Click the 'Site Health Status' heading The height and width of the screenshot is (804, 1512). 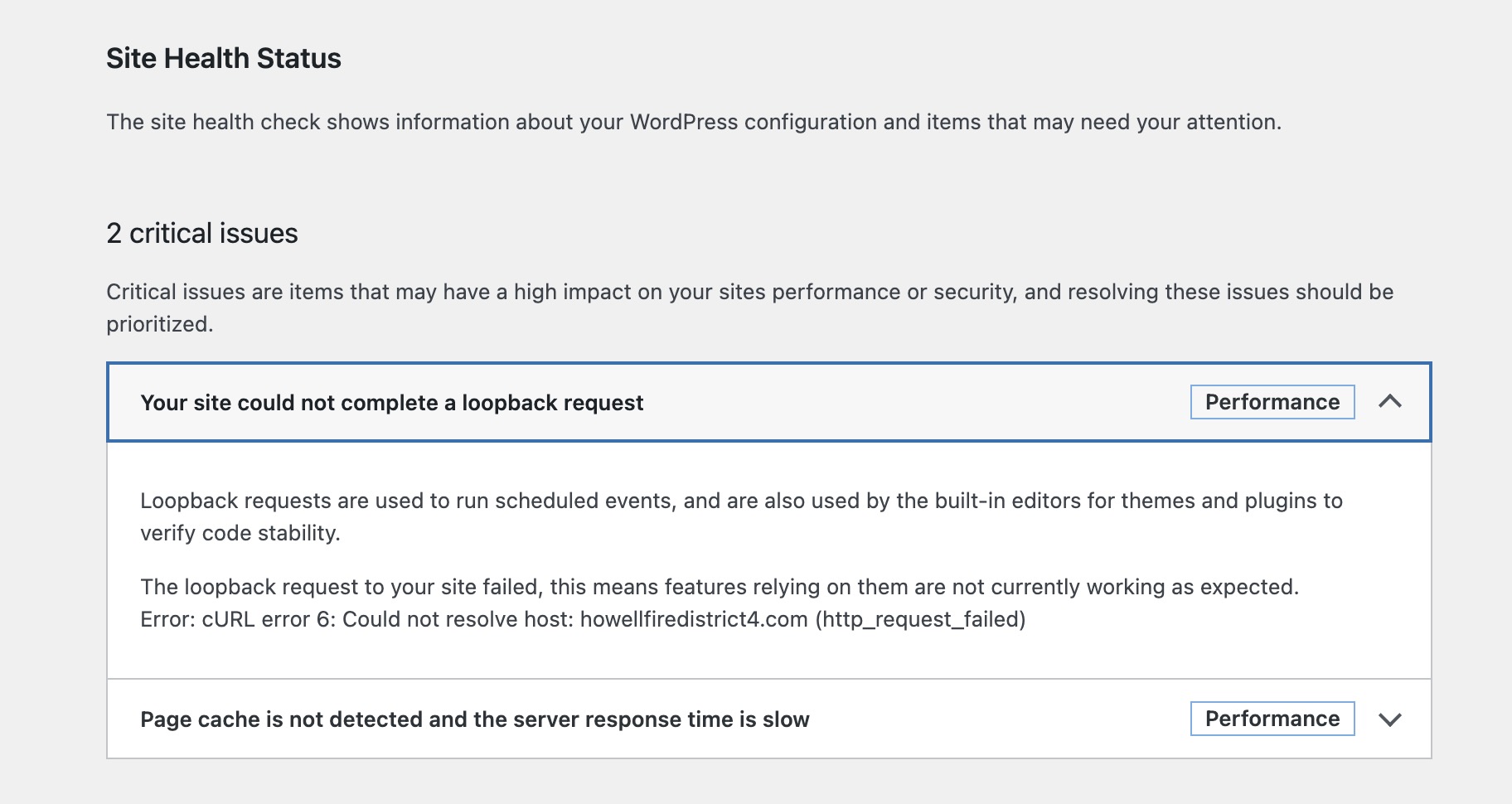(223, 58)
